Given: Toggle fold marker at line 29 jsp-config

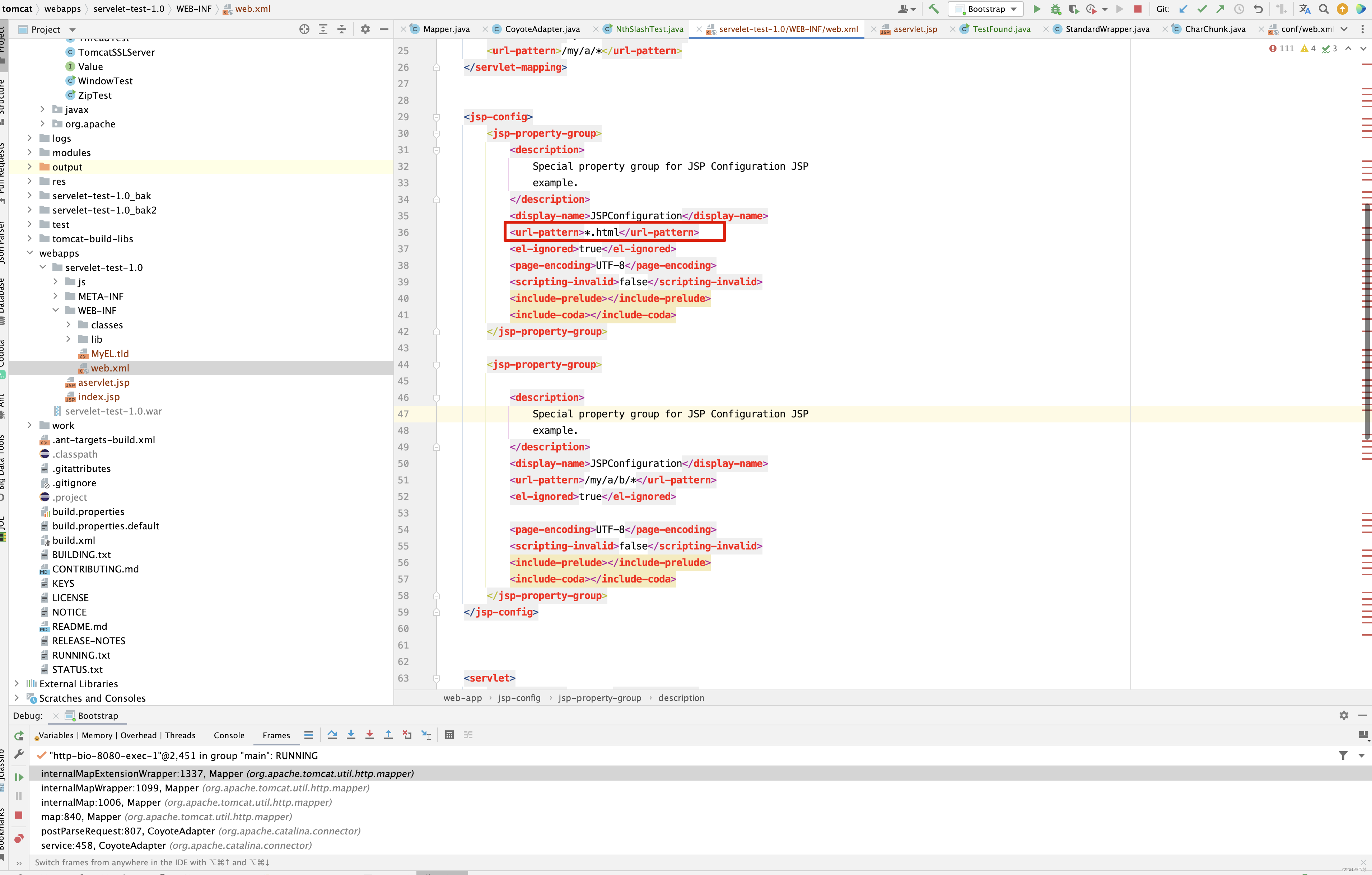Looking at the screenshot, I should (437, 117).
